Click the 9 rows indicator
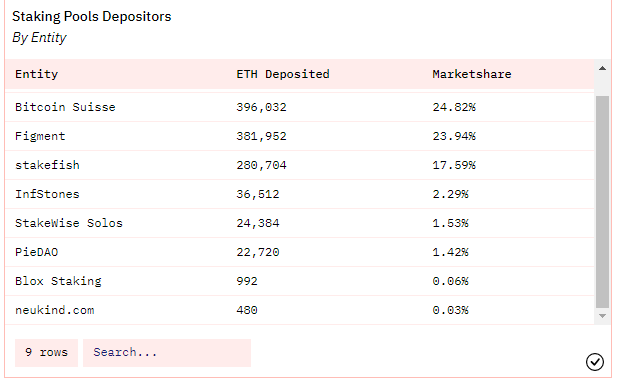The width and height of the screenshot is (620, 389). click(46, 353)
